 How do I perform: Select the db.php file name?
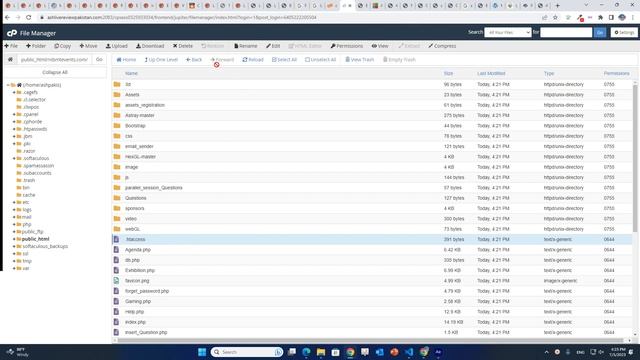132,260
